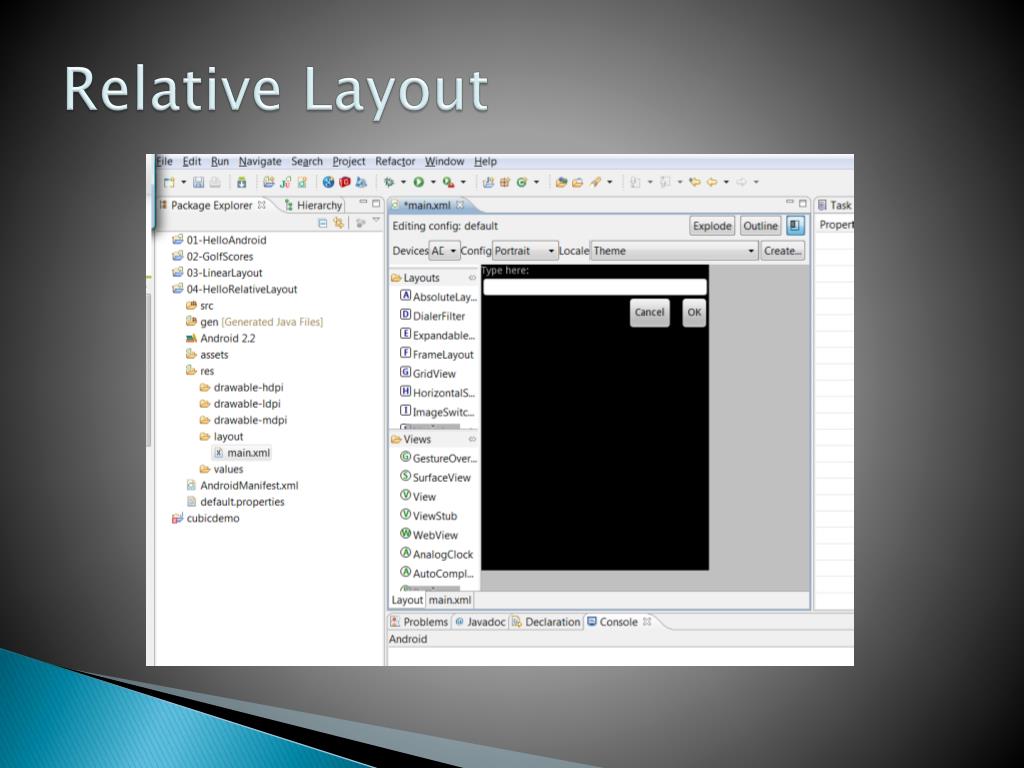
Task: Select DialerFilter in the Layouts palette
Action: [x=439, y=316]
